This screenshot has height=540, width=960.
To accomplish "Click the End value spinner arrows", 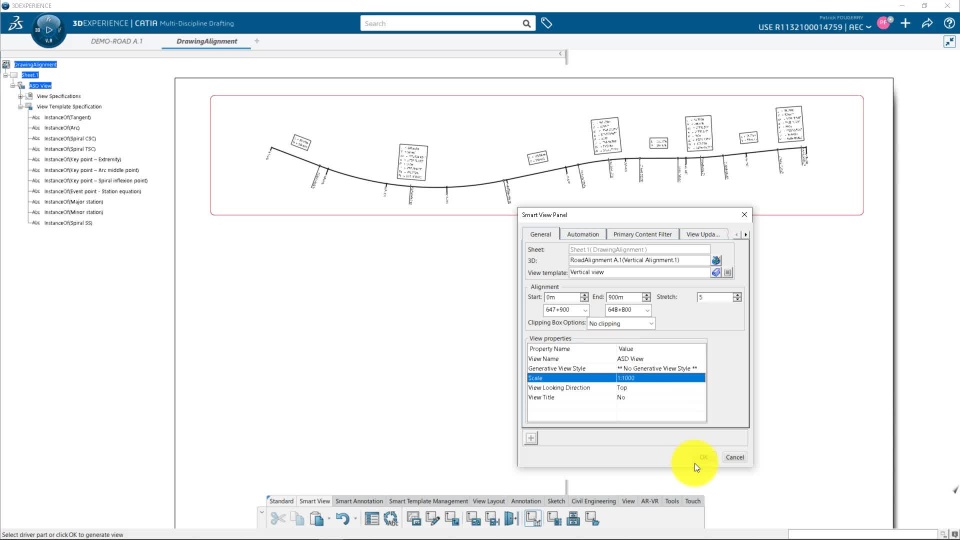I will click(647, 297).
